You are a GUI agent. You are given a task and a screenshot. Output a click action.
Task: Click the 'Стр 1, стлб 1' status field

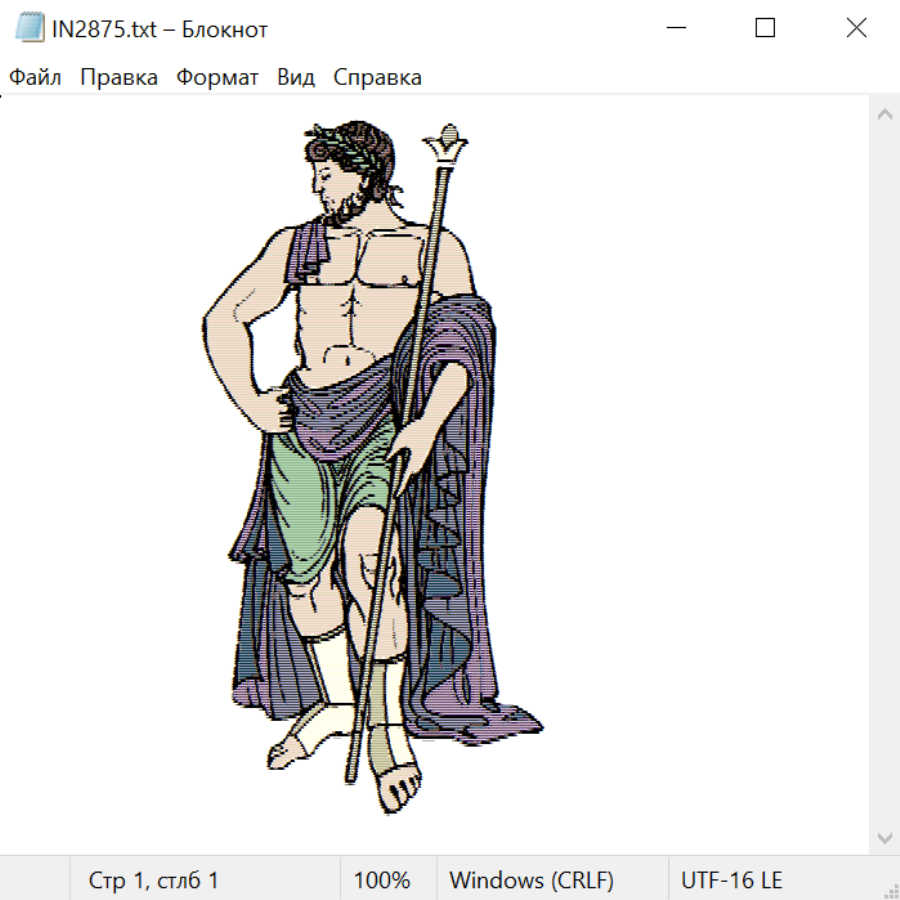154,880
